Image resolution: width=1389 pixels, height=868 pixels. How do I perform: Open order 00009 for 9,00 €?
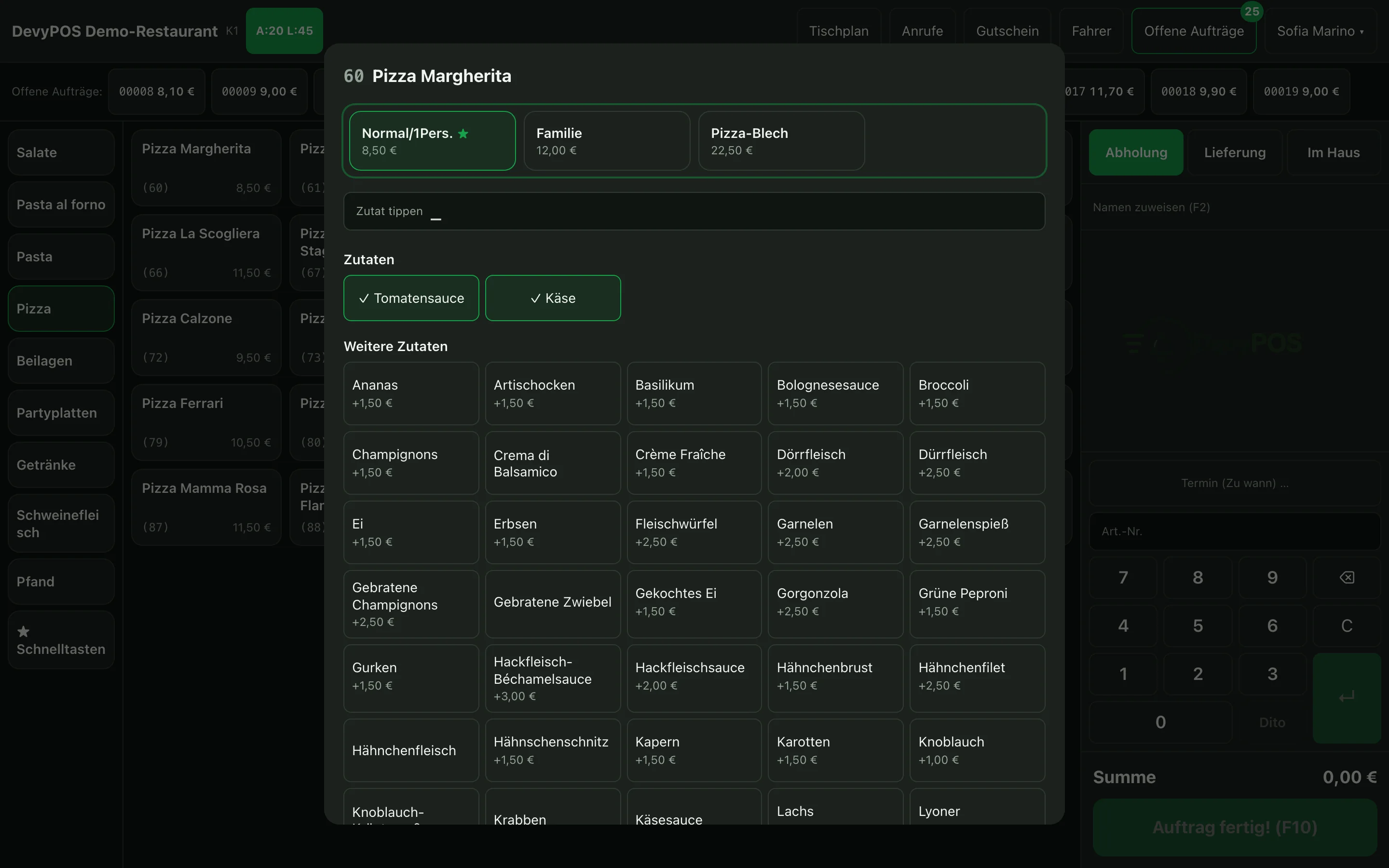[259, 91]
